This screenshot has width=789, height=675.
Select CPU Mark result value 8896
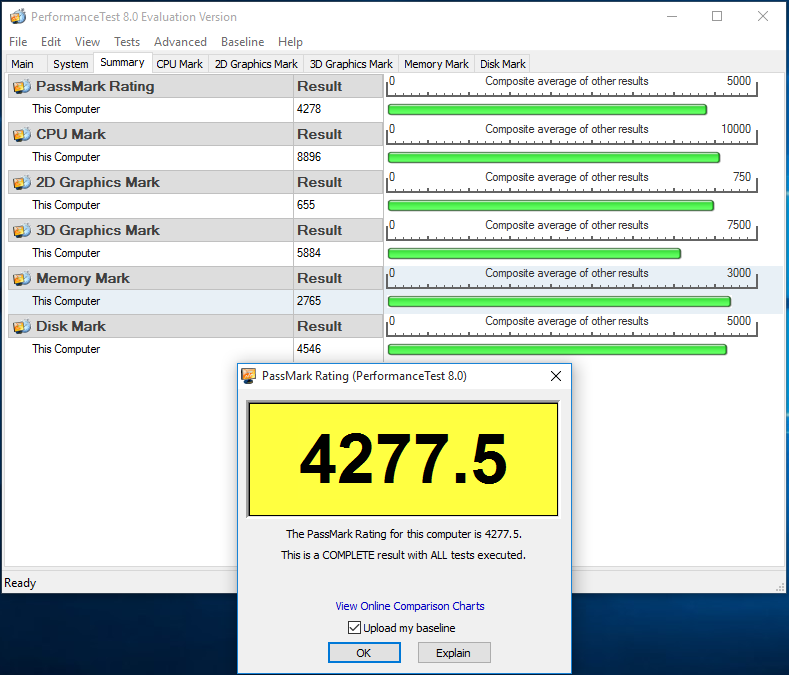coord(309,157)
